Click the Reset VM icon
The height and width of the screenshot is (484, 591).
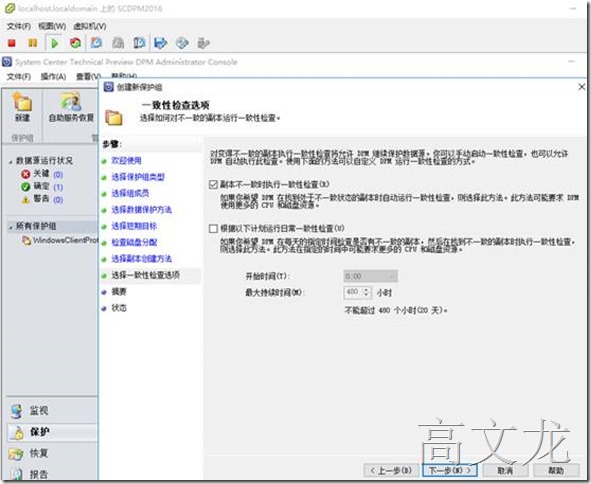point(75,43)
